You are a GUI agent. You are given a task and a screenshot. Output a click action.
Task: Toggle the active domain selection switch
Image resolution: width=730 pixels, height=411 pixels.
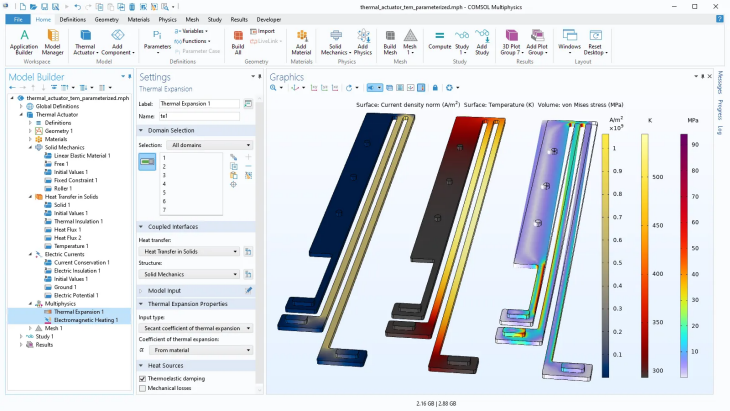click(x=147, y=162)
